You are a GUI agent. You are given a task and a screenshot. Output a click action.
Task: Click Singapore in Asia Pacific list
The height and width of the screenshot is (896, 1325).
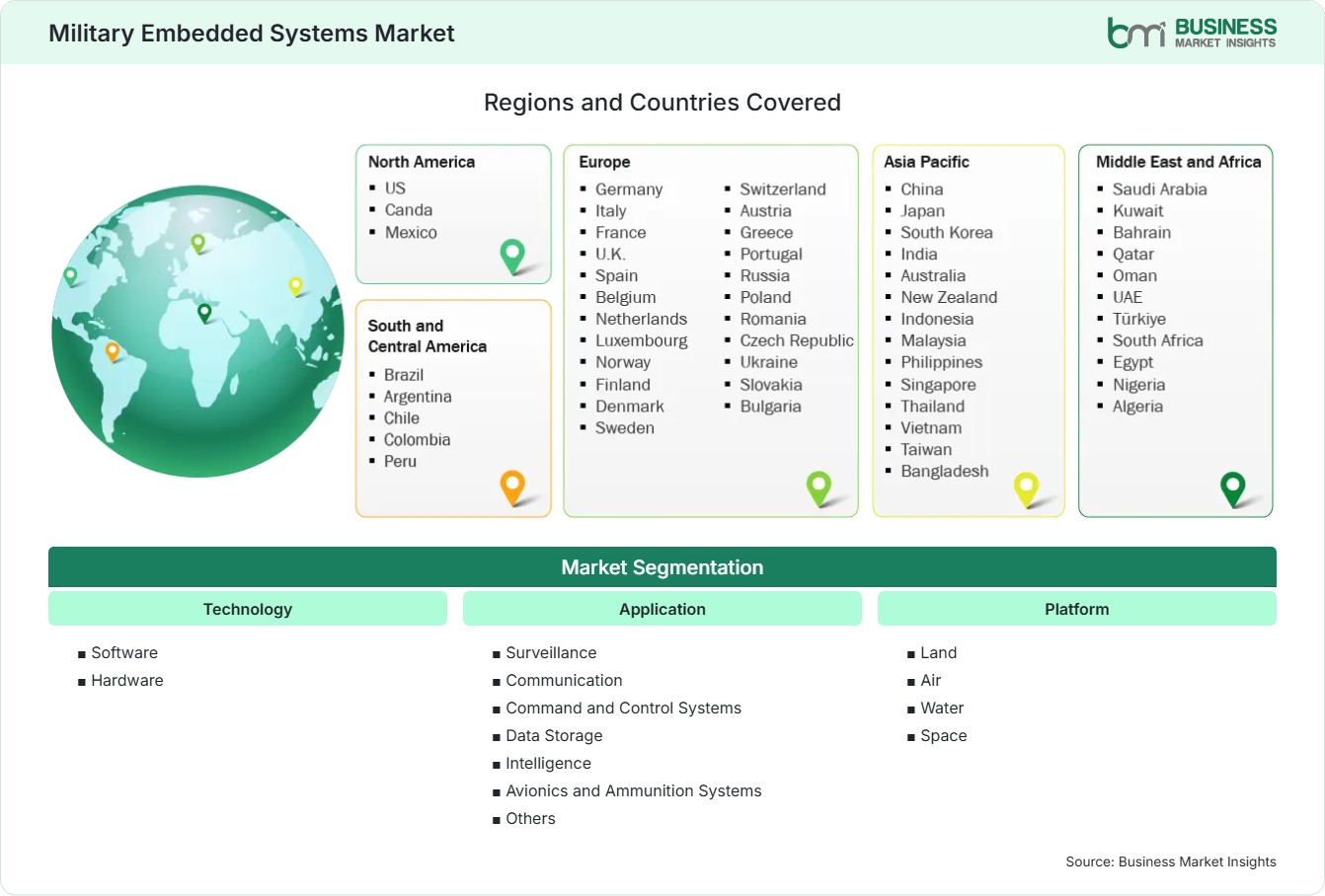pos(938,385)
